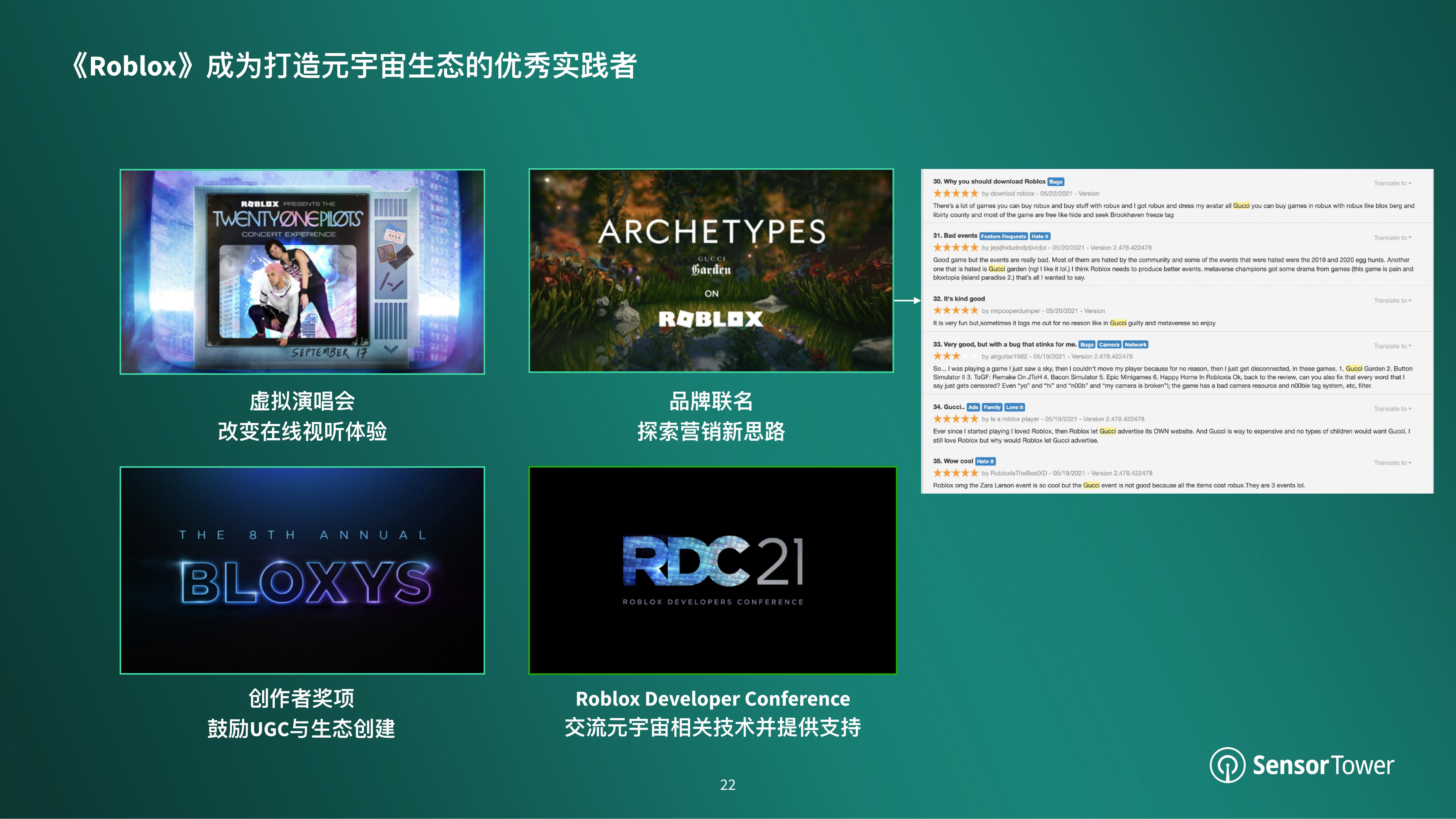Select the text 交流元宇宙相关技术并提供支持
This screenshot has width=1456, height=819.
tap(713, 728)
